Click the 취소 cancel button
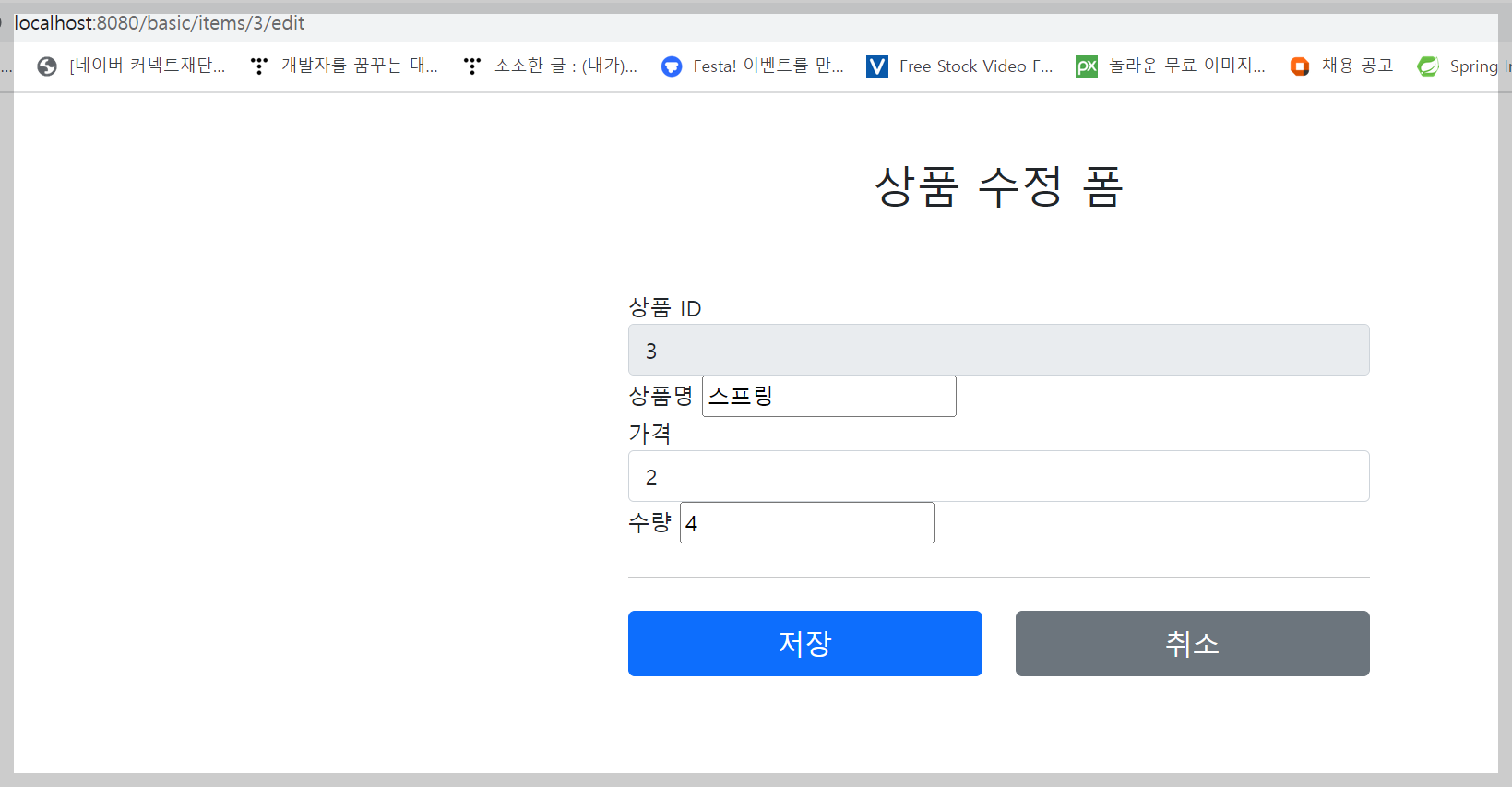Screen dimensions: 1512x787 [x=1192, y=643]
